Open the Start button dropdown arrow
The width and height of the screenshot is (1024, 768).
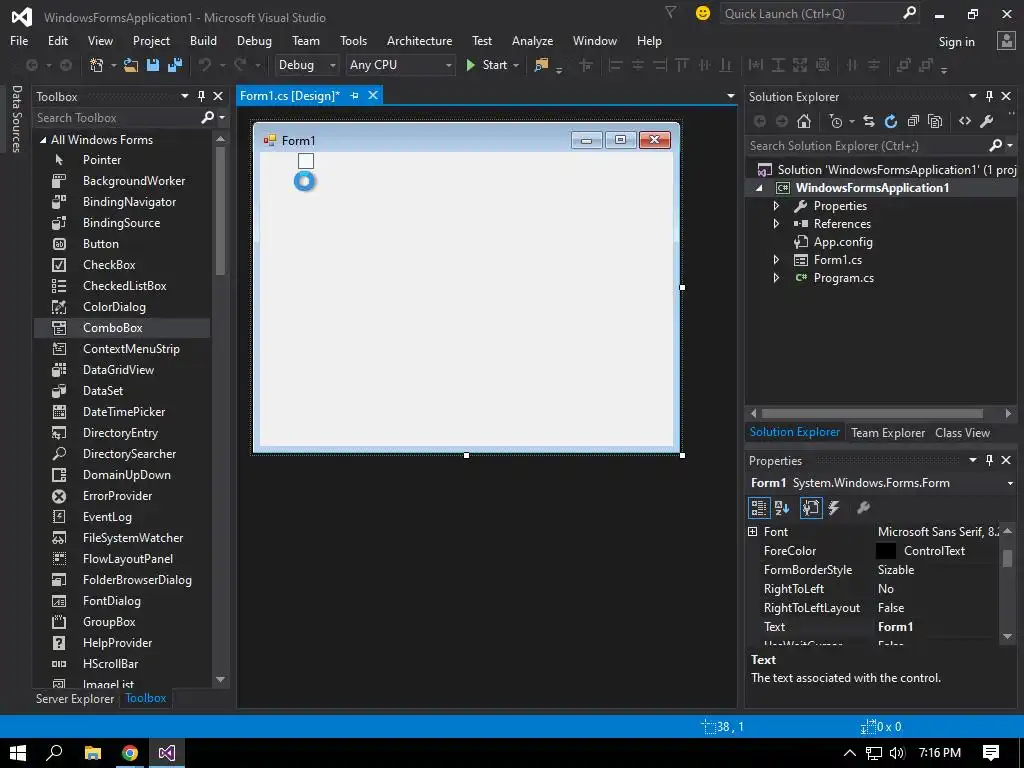tap(516, 65)
